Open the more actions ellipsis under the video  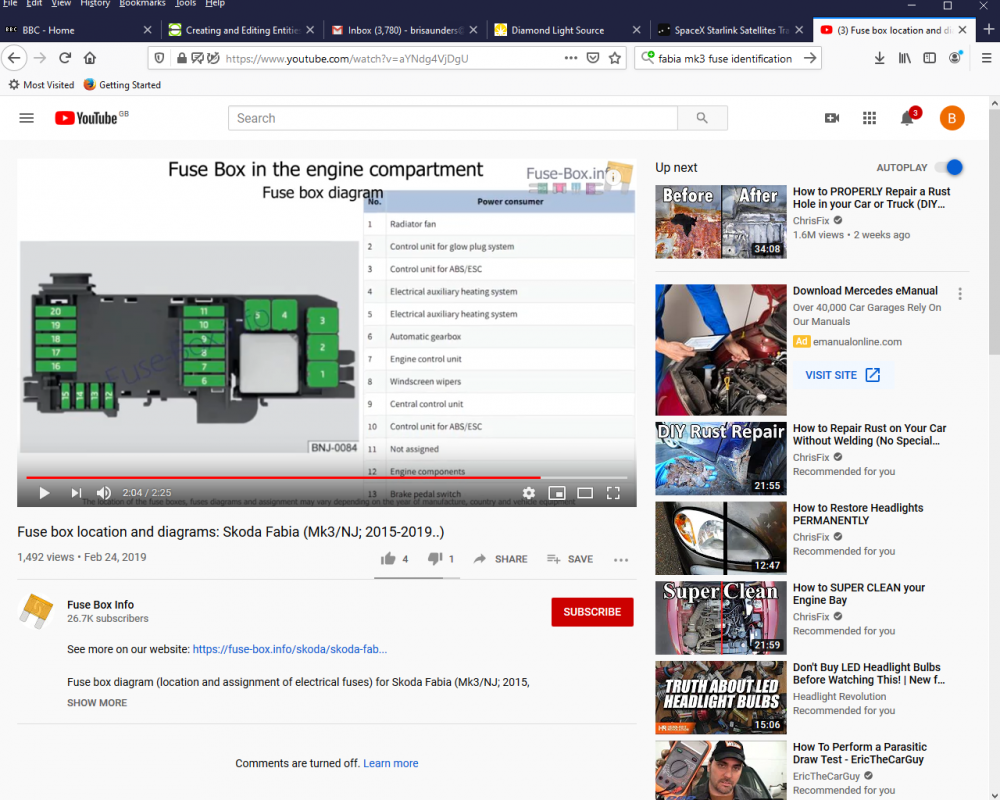[x=621, y=559]
